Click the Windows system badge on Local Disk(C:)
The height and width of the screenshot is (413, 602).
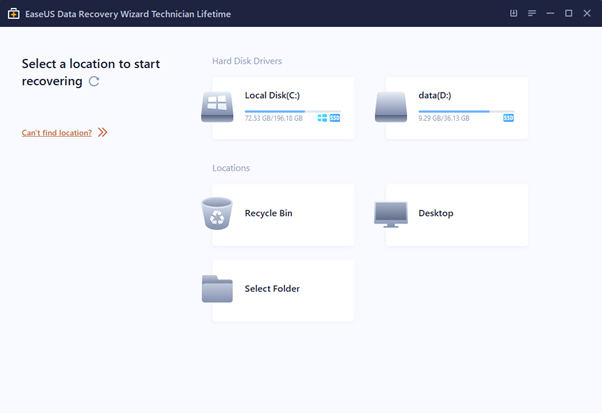tap(322, 118)
